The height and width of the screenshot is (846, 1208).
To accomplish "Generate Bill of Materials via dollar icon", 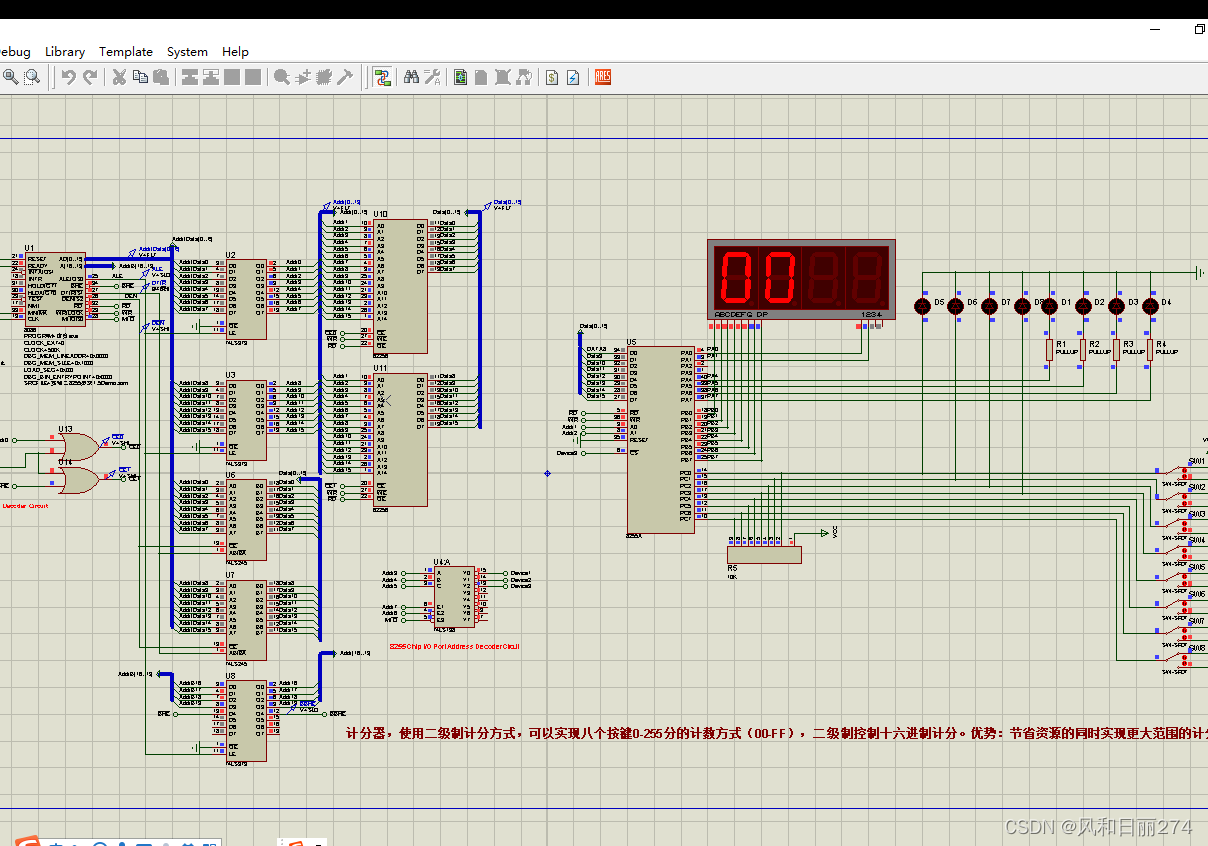I will [552, 77].
